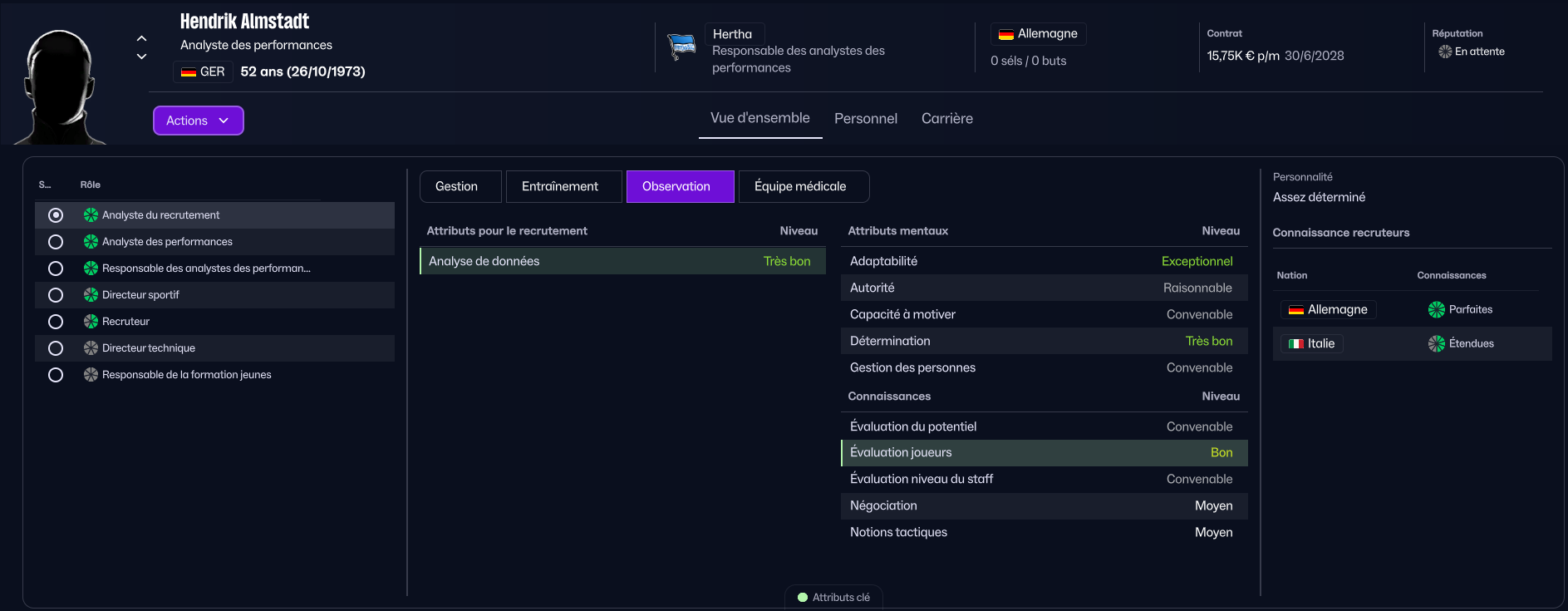Click the Hertha club badge icon
The height and width of the screenshot is (611, 1568).
pos(681,47)
